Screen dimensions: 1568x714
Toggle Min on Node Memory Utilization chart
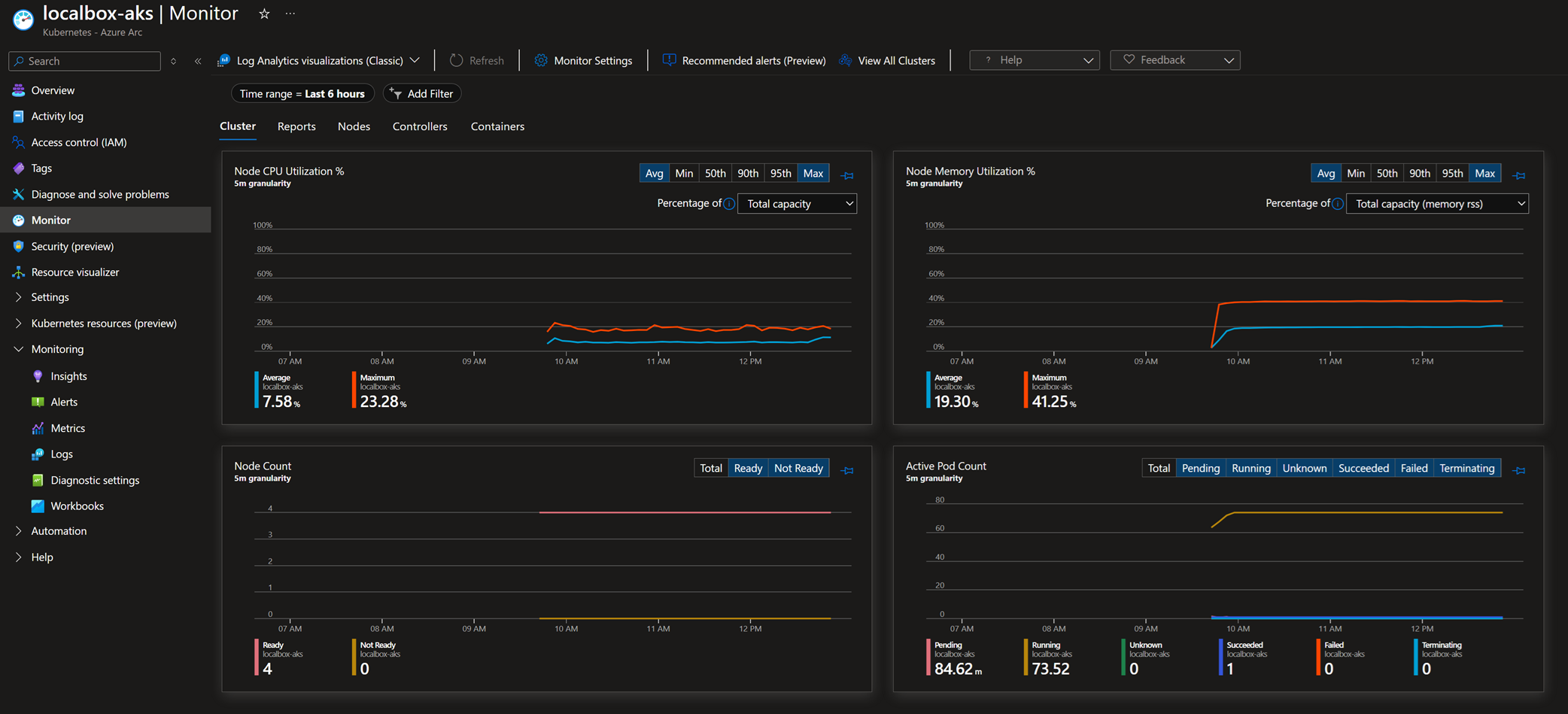click(1355, 173)
